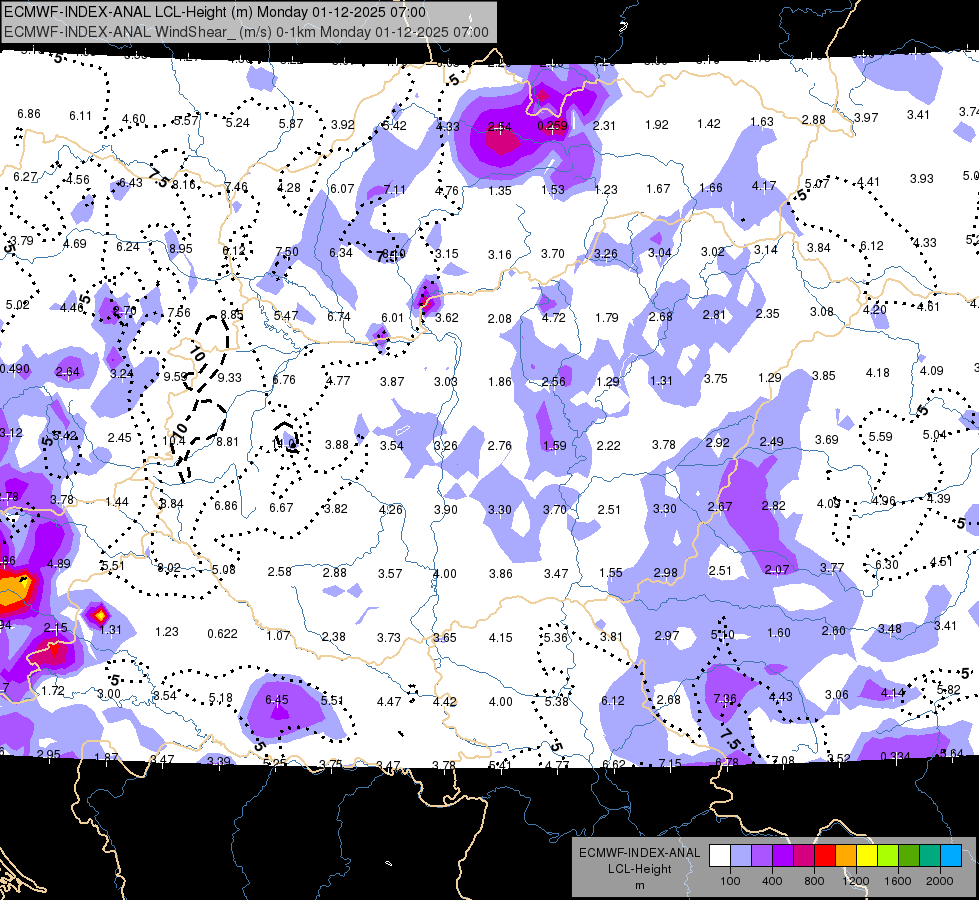
Task: Click the wind shear value 9.33
Action: tap(229, 377)
